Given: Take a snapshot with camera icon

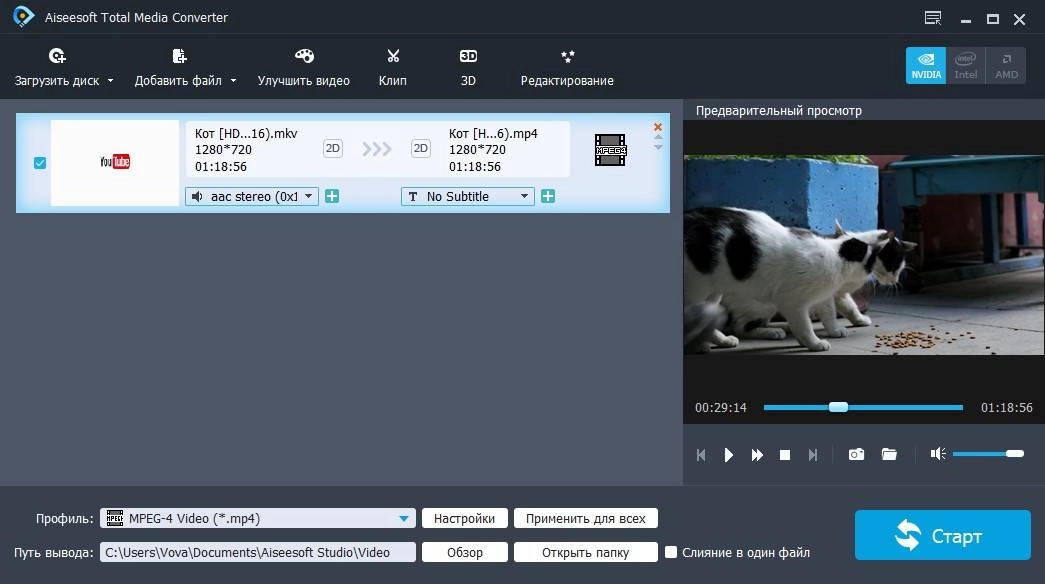Looking at the screenshot, I should click(856, 455).
